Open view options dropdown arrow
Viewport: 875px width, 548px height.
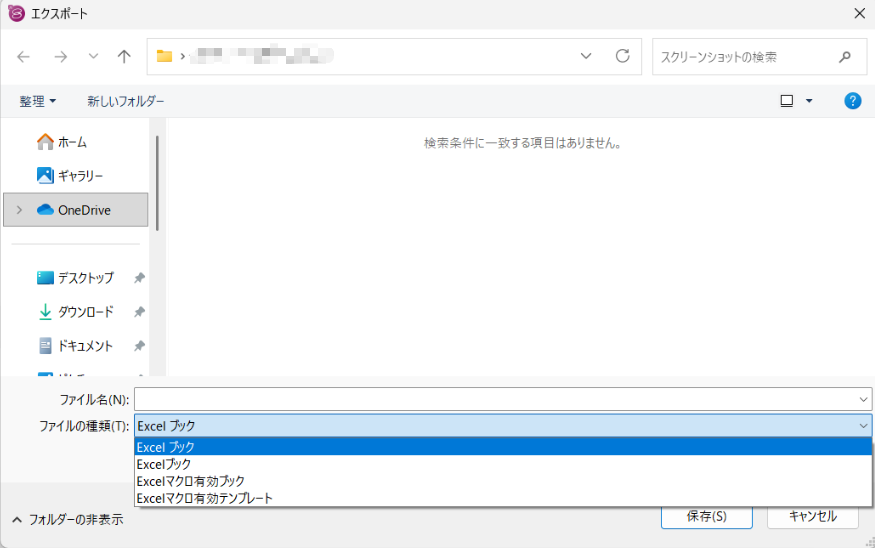pyautogui.click(x=809, y=101)
